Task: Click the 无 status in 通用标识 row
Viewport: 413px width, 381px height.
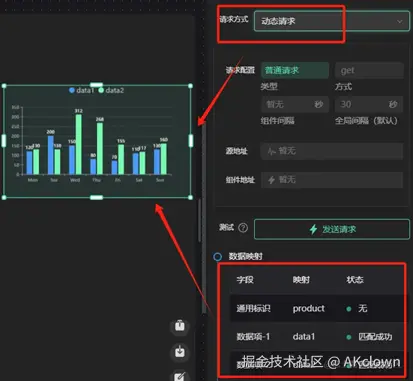Action: (363, 308)
